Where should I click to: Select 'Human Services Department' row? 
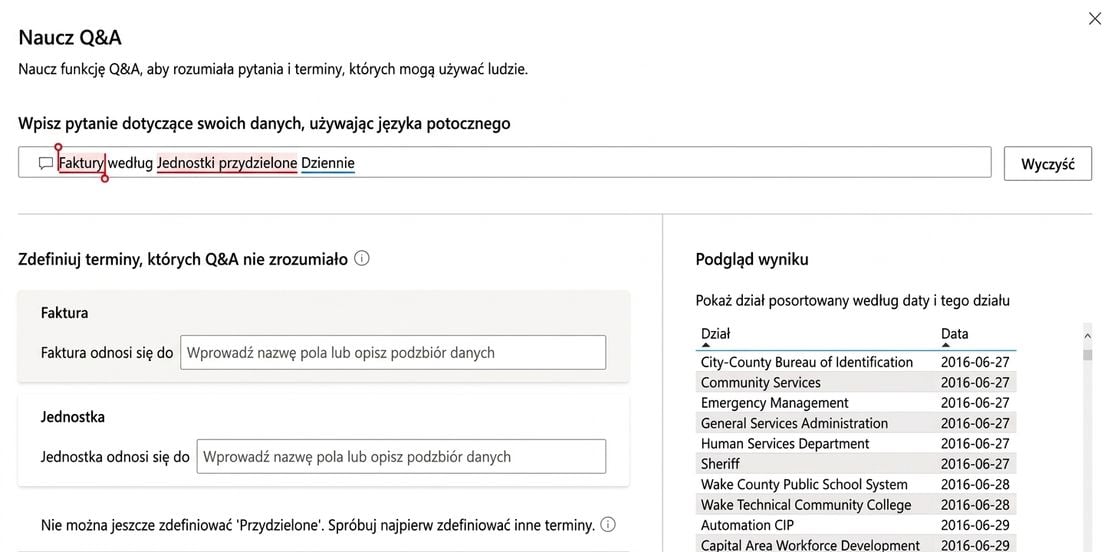pos(856,444)
